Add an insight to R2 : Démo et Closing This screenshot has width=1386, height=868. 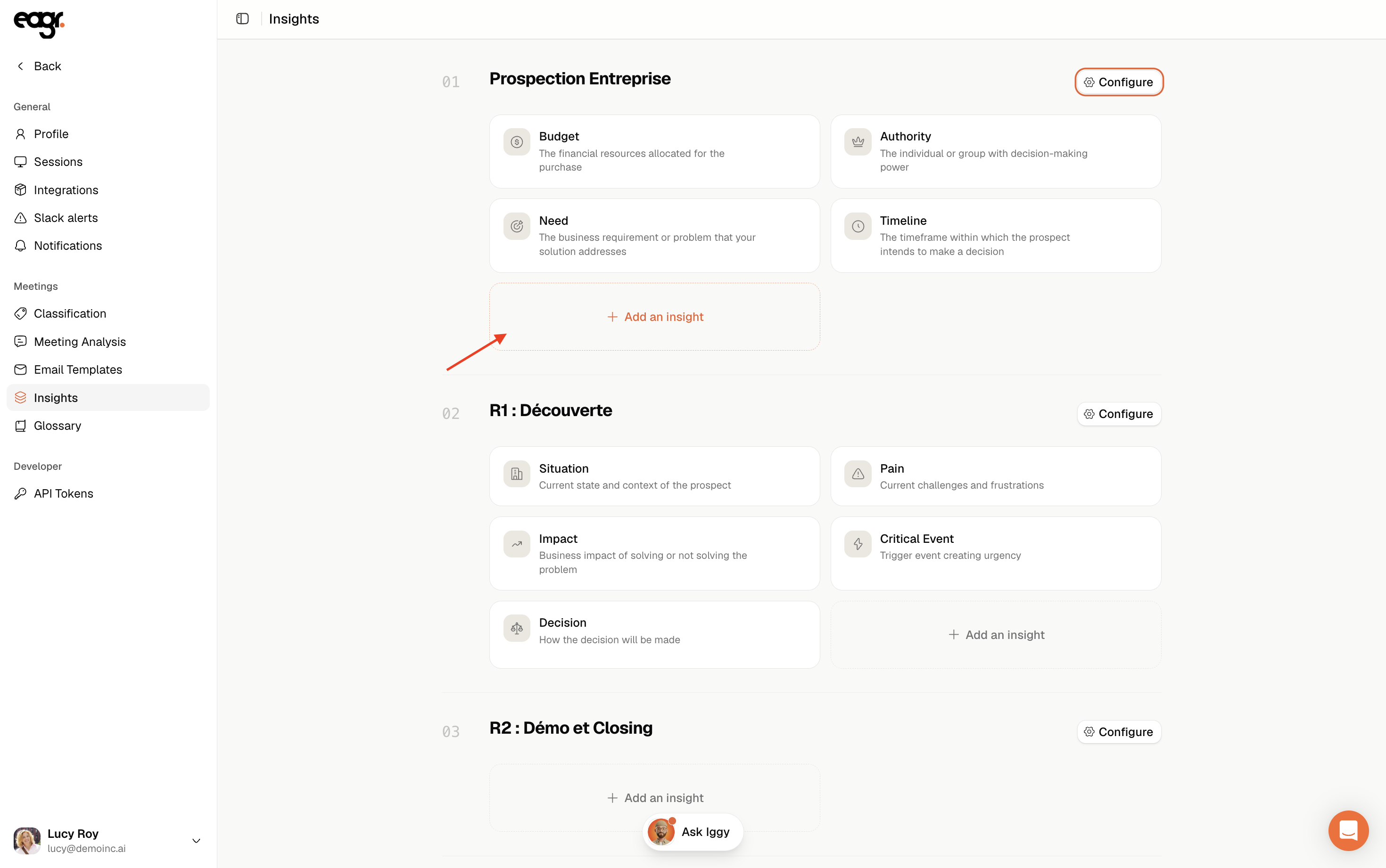(x=654, y=798)
